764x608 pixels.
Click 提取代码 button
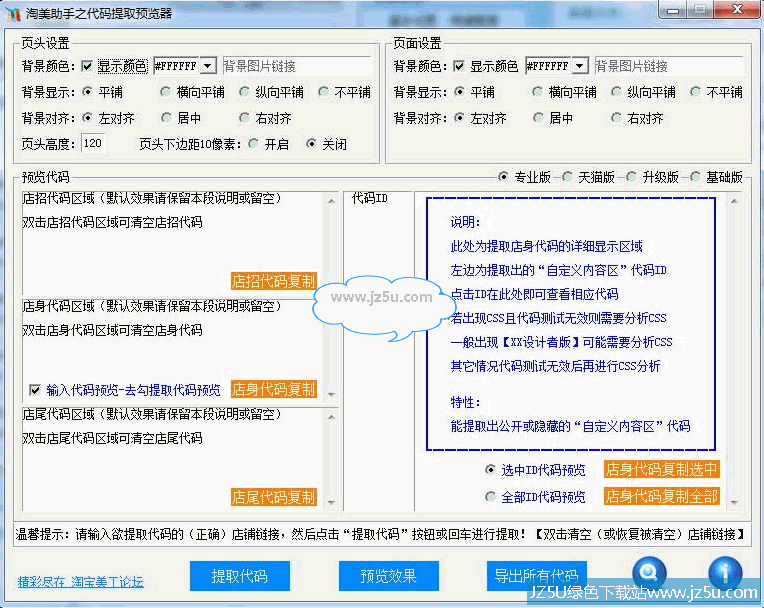(x=240, y=576)
